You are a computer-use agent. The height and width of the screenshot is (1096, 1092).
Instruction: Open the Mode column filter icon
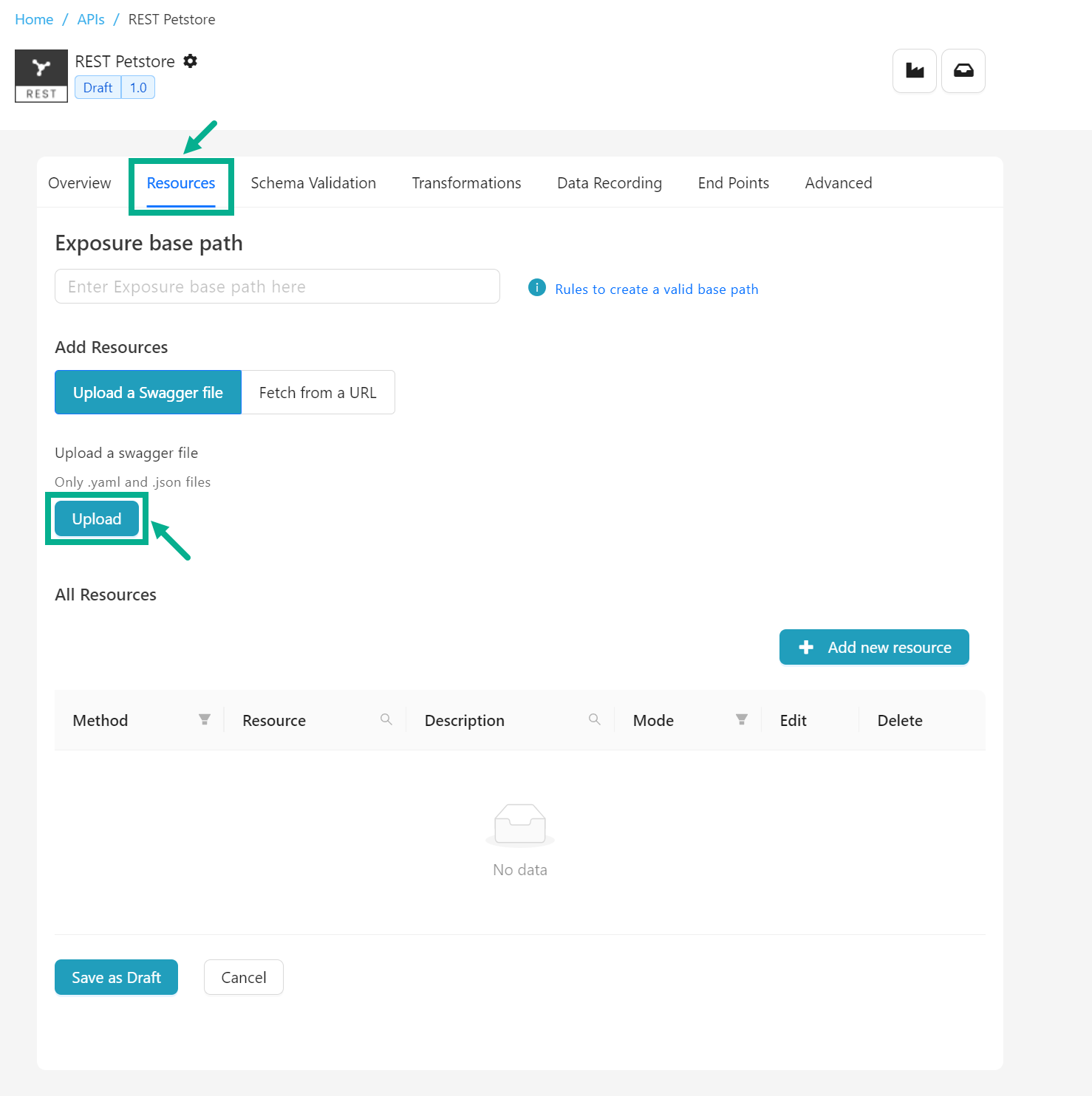pos(742,720)
